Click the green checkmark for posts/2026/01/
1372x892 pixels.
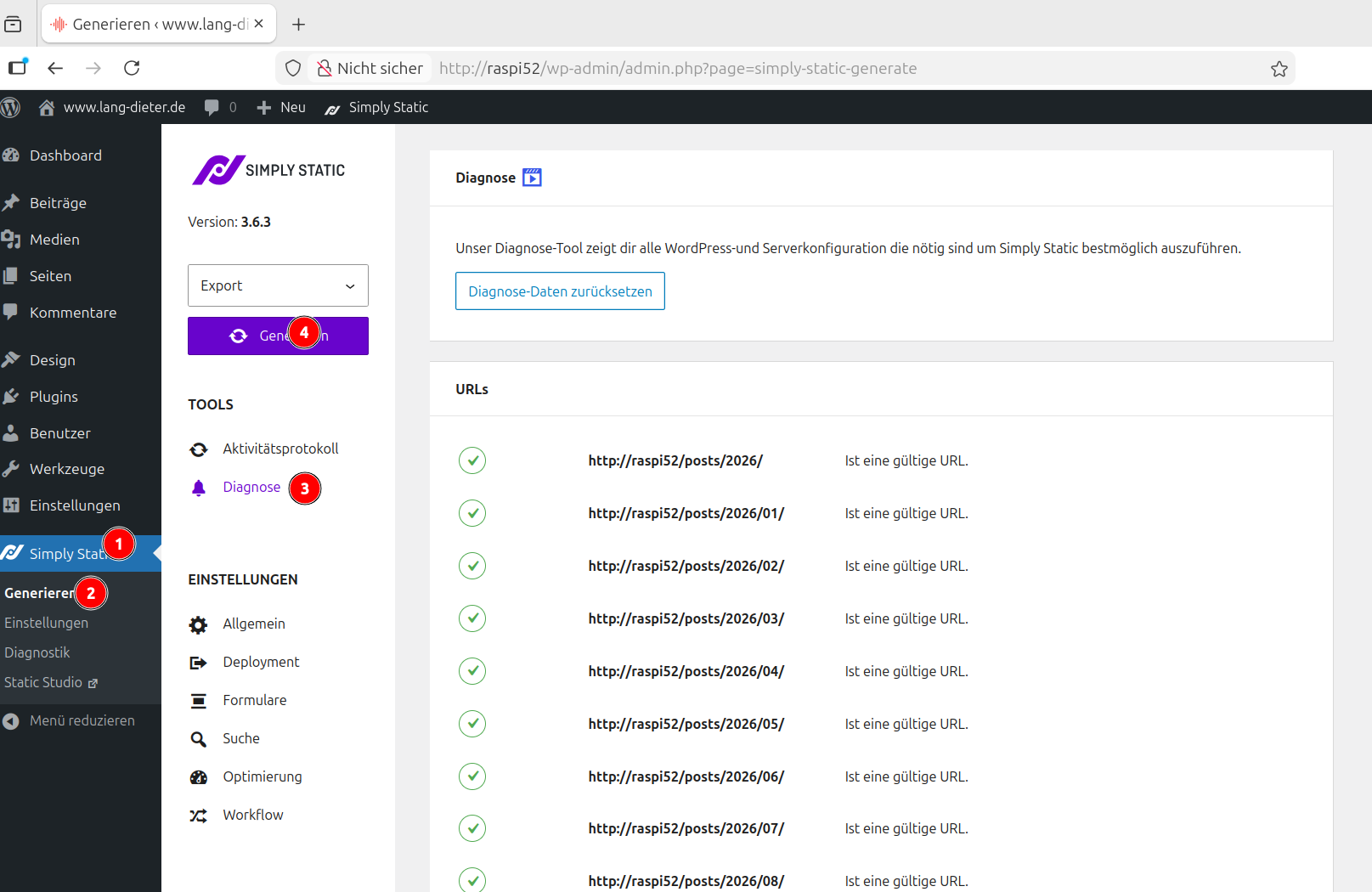(x=472, y=513)
